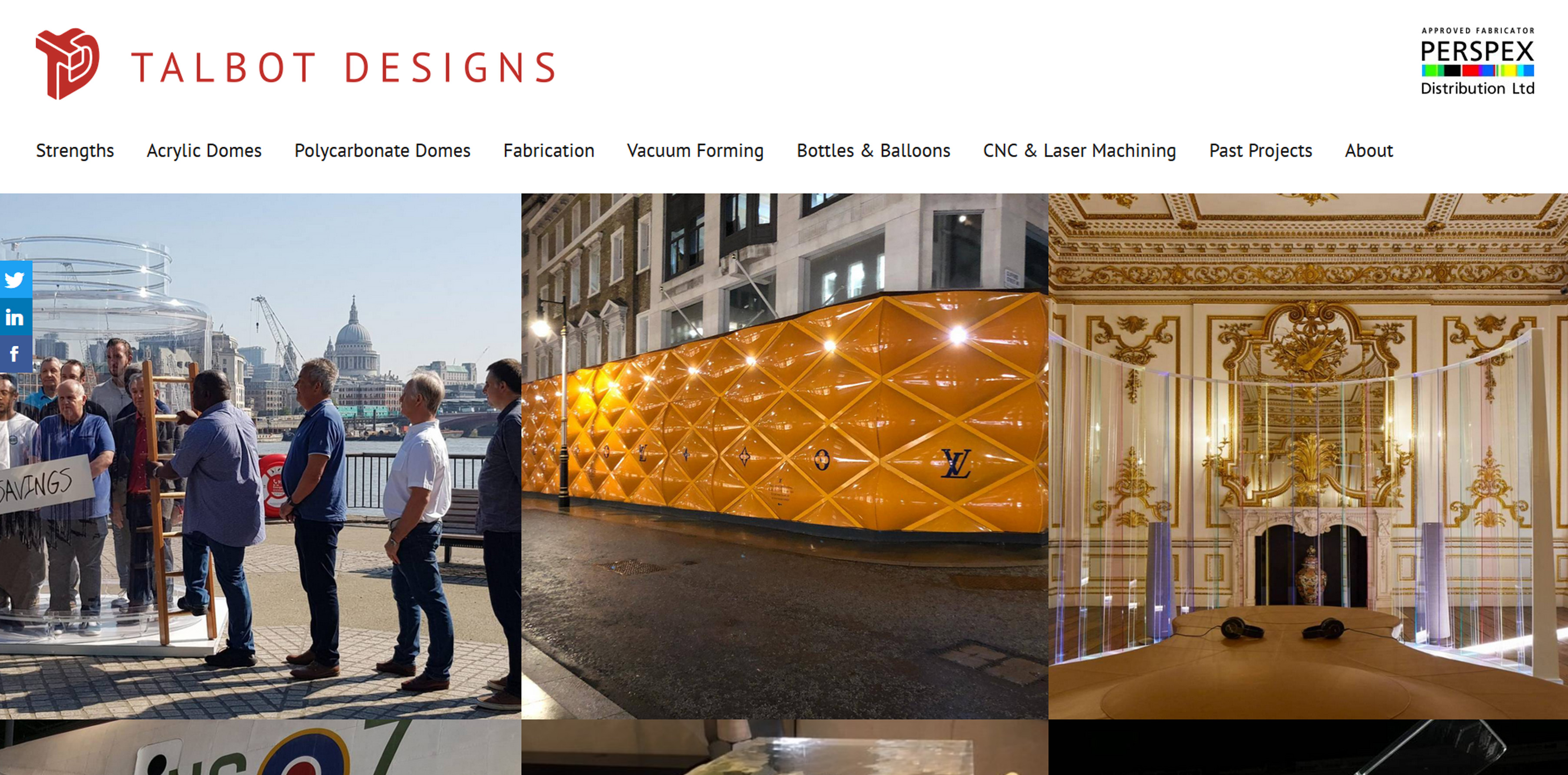Navigate to Bottles & Balloons
The image size is (1568, 775).
[x=874, y=150]
